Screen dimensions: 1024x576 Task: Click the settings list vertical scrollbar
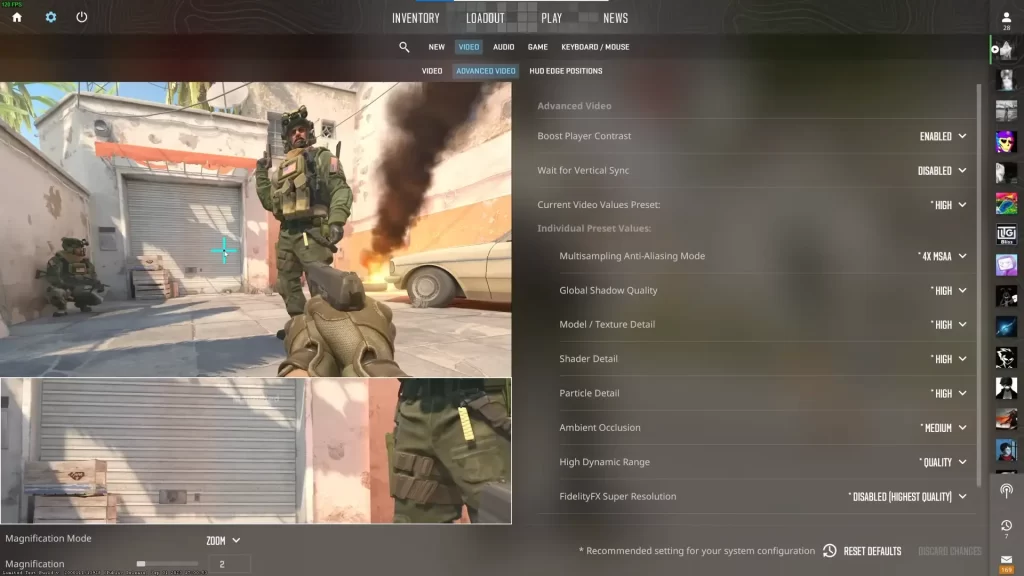[x=978, y=285]
